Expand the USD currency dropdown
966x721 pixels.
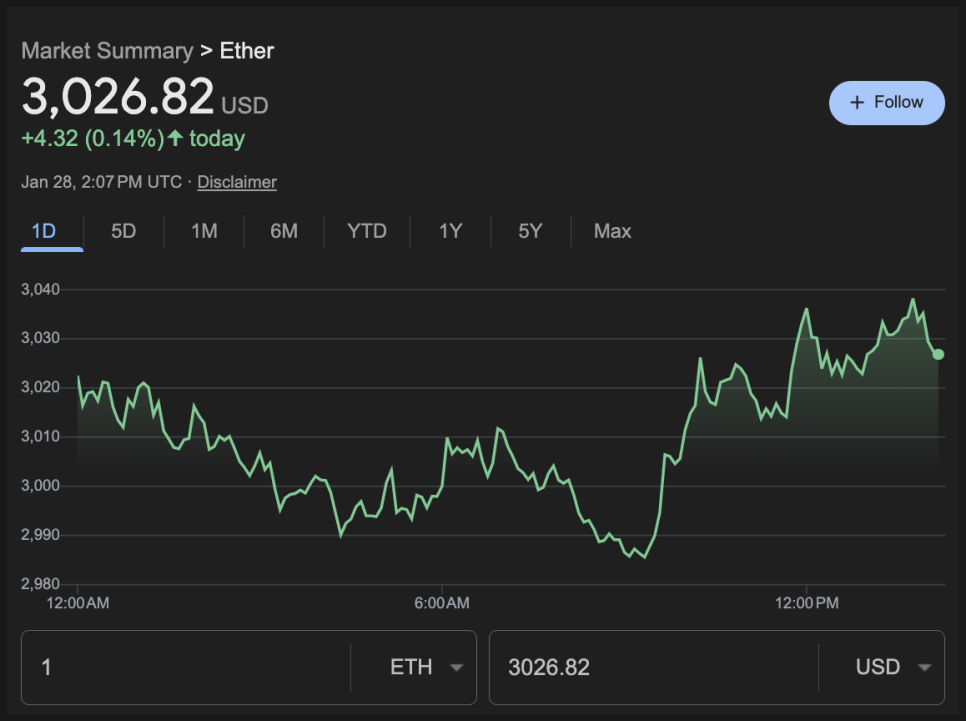click(893, 667)
